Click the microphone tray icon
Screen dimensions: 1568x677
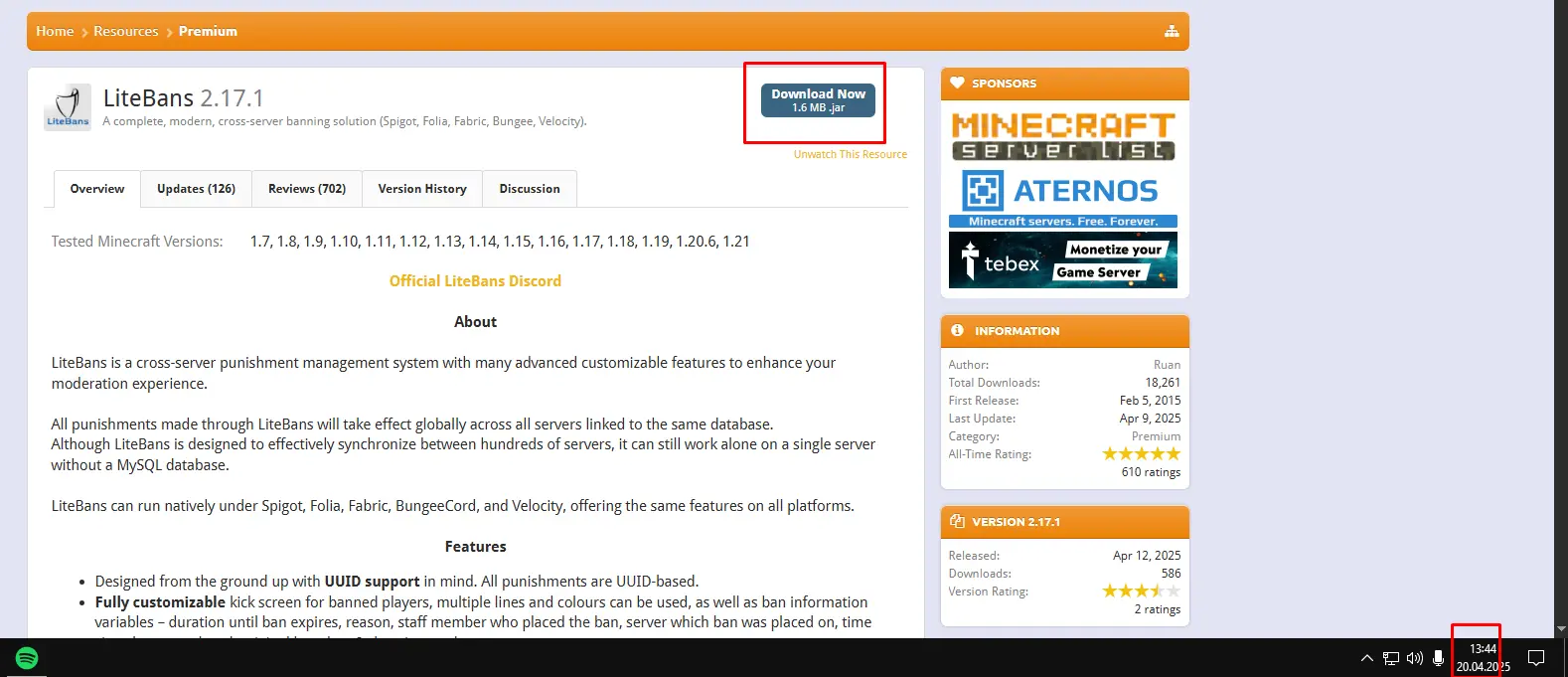1438,658
